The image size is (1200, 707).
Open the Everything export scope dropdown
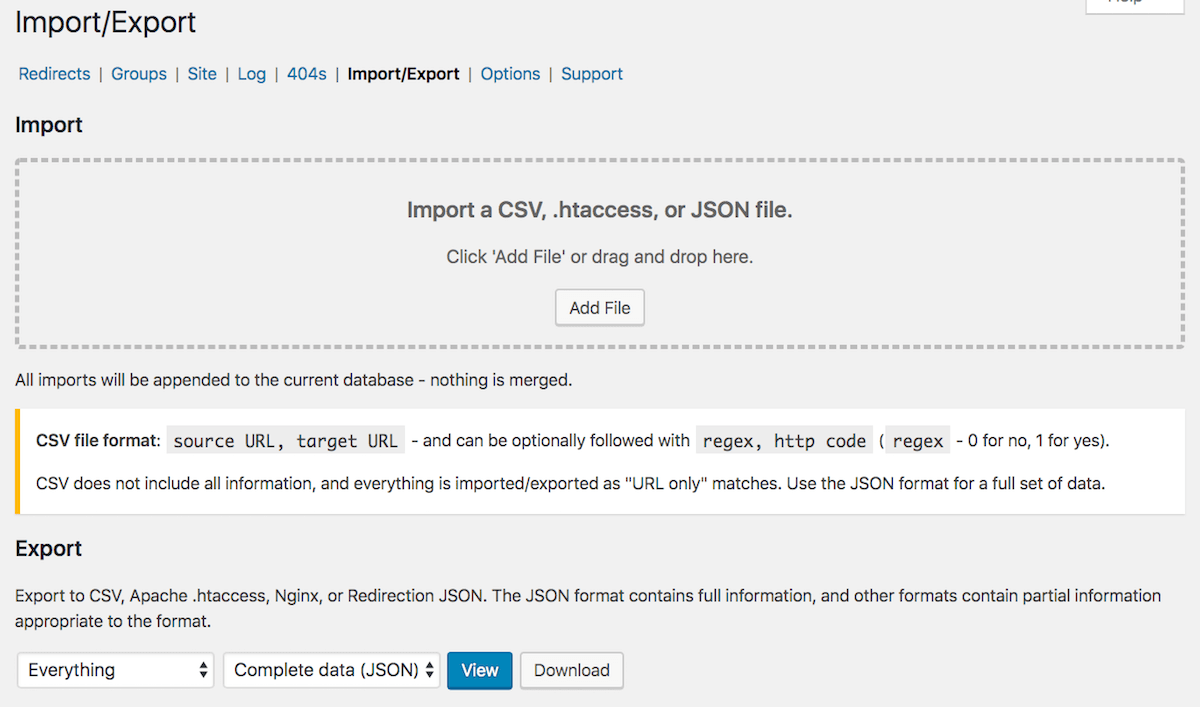coord(116,670)
